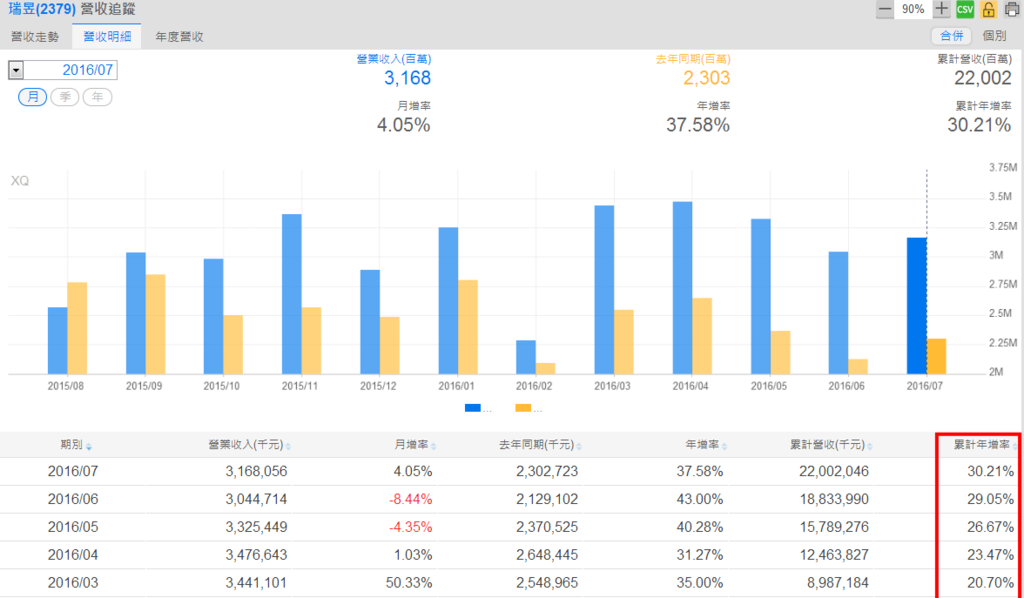This screenshot has width=1024, height=598.
Task: Click the 2016/07 date field
Action: (71, 70)
